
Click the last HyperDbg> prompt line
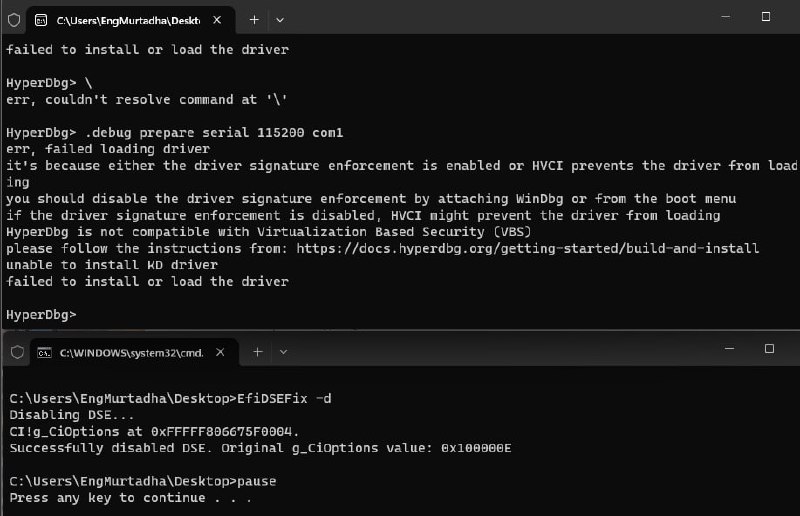[x=41, y=315]
